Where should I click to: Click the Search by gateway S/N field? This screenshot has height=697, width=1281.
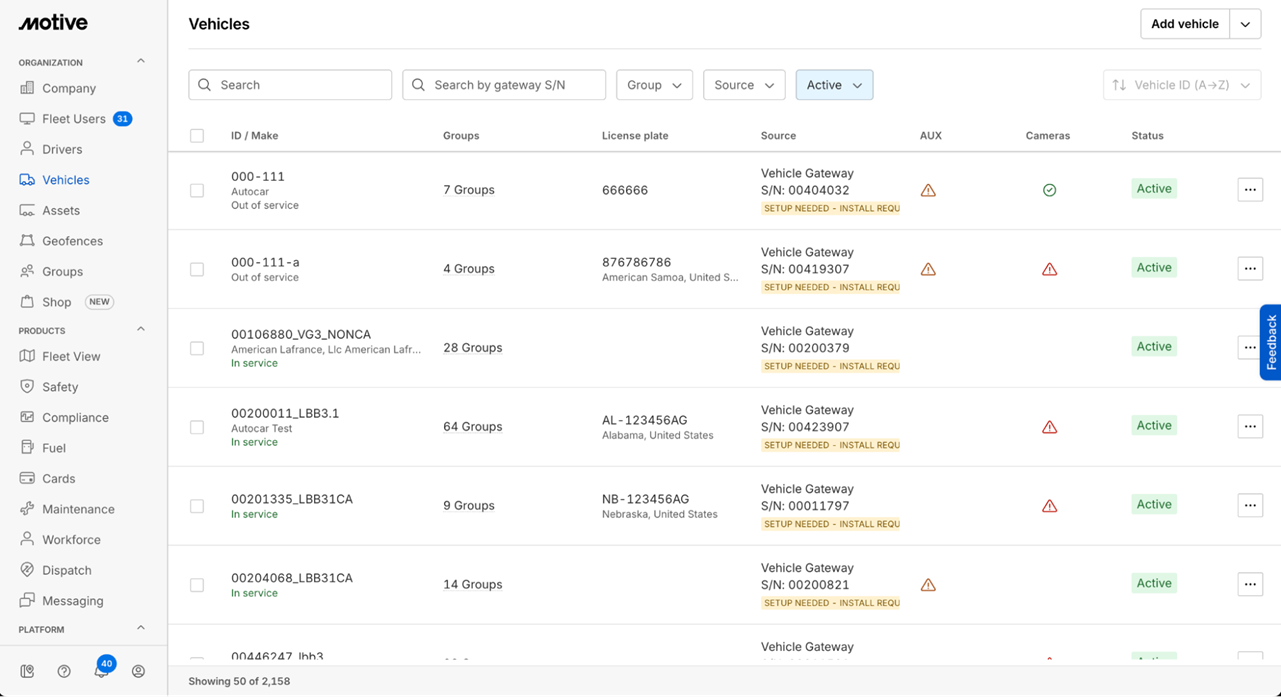[x=504, y=85]
